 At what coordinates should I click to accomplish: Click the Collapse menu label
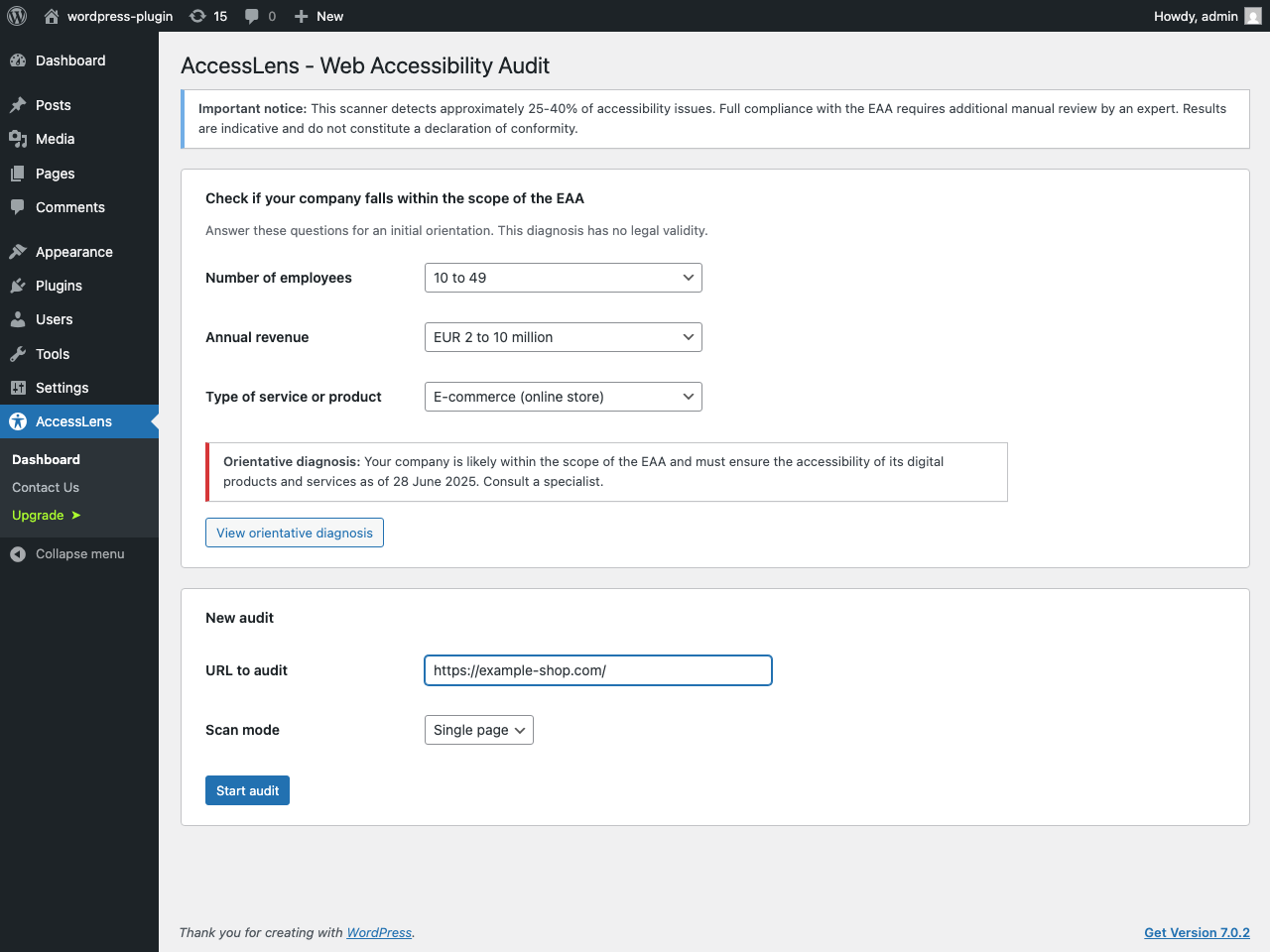coord(80,554)
